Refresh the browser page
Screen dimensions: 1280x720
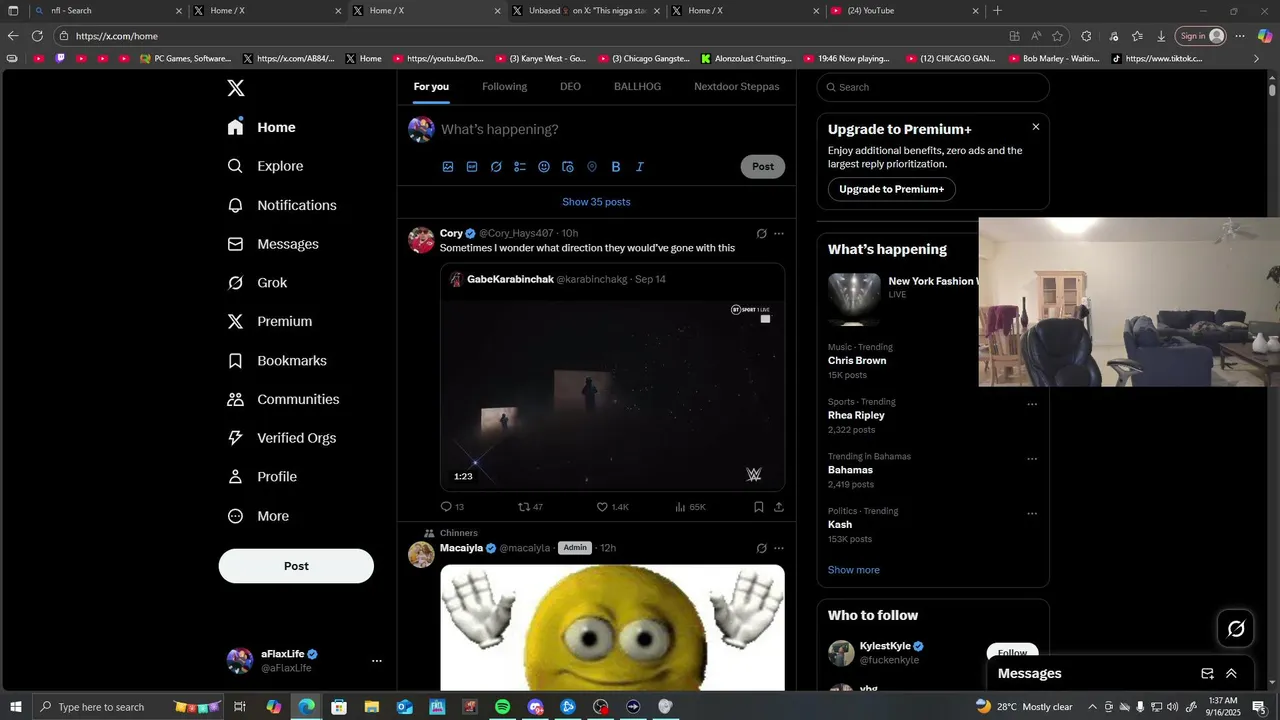37,36
